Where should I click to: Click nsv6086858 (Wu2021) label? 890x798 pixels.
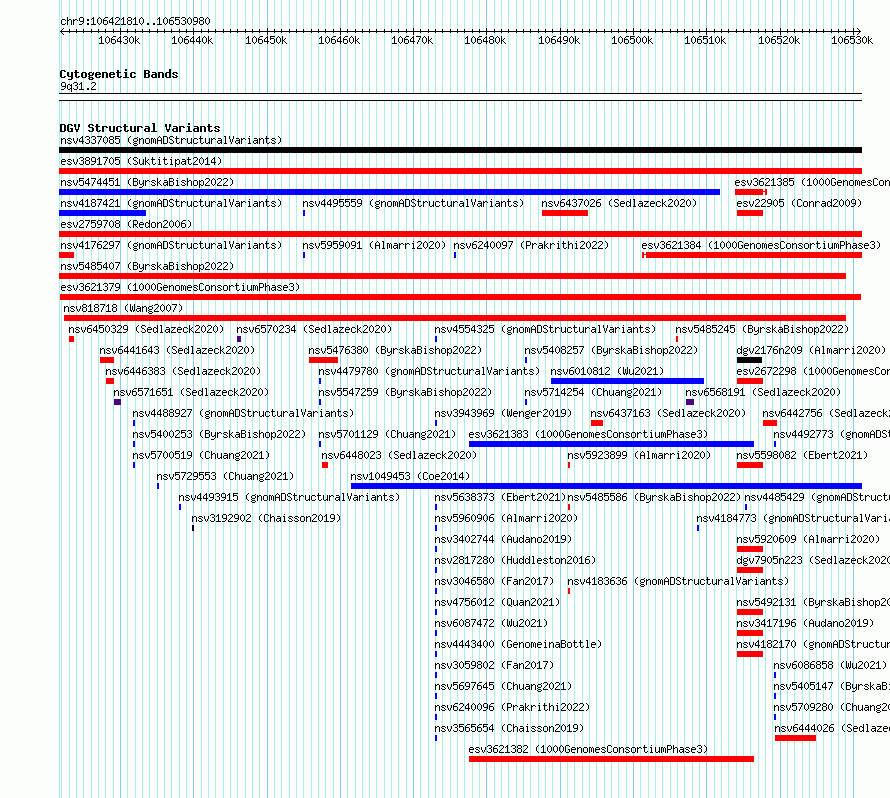click(830, 665)
